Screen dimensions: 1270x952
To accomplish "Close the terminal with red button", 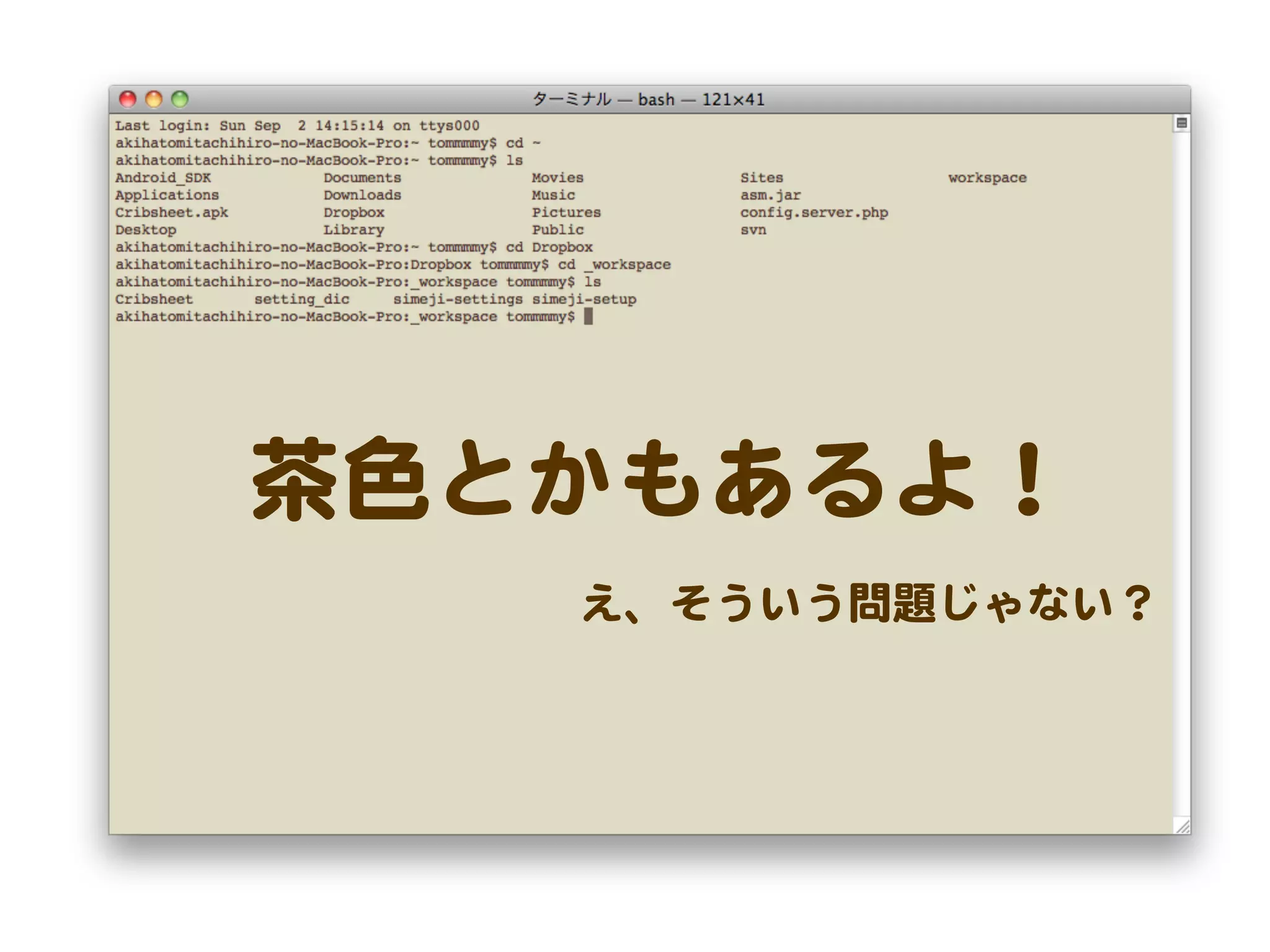I will coord(128,99).
